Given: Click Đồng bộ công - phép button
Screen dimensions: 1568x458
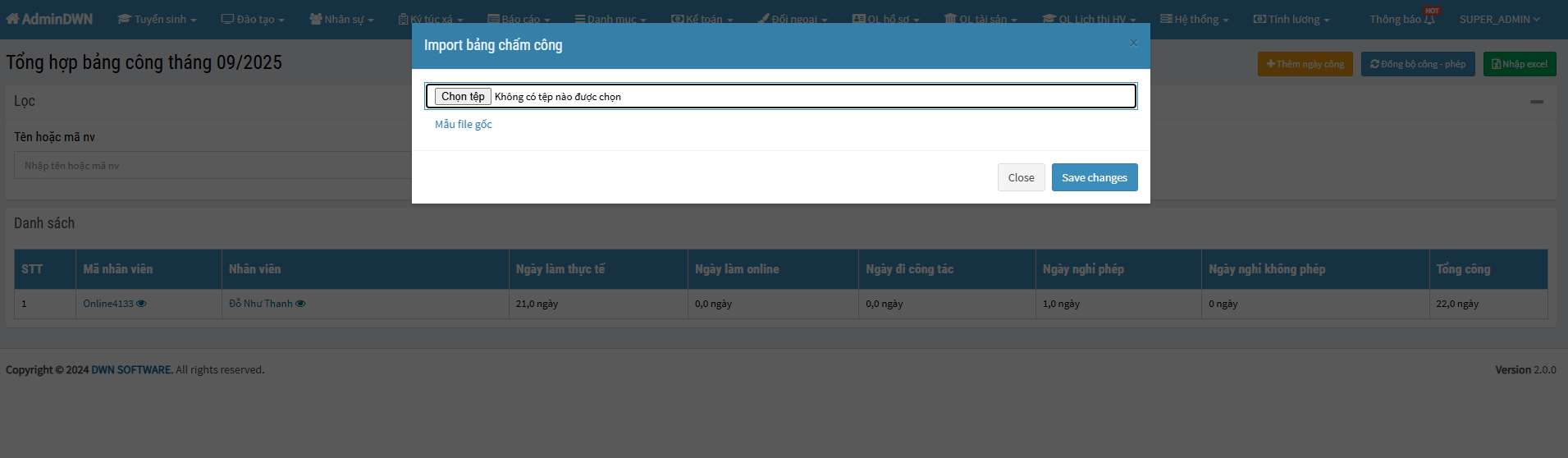Looking at the screenshot, I should [x=1418, y=64].
